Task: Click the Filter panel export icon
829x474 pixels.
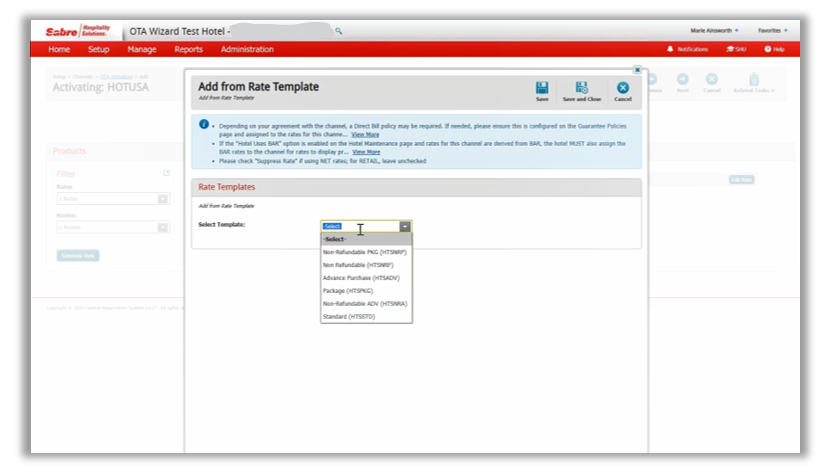Action: click(167, 173)
